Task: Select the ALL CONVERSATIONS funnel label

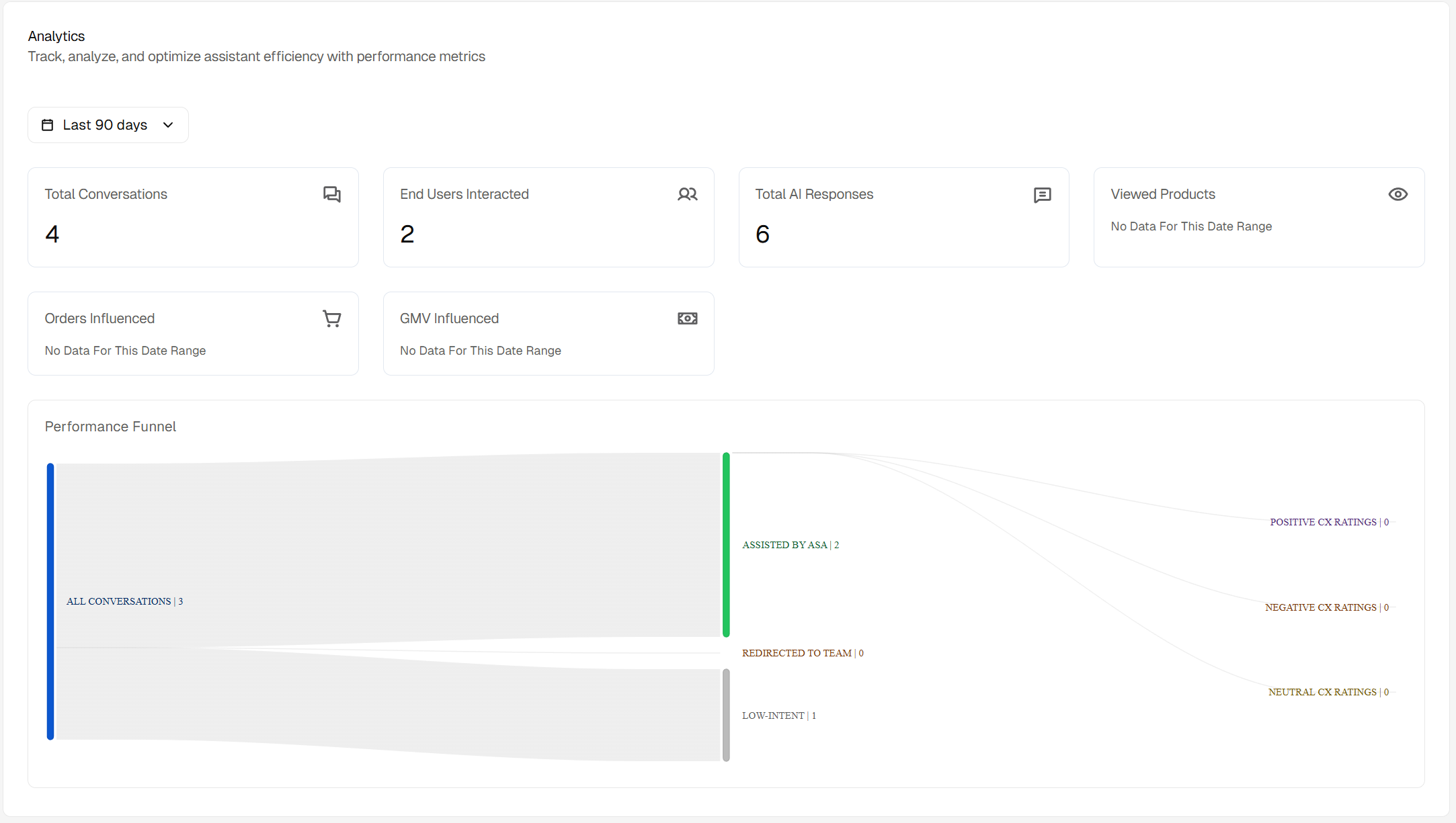Action: (124, 601)
